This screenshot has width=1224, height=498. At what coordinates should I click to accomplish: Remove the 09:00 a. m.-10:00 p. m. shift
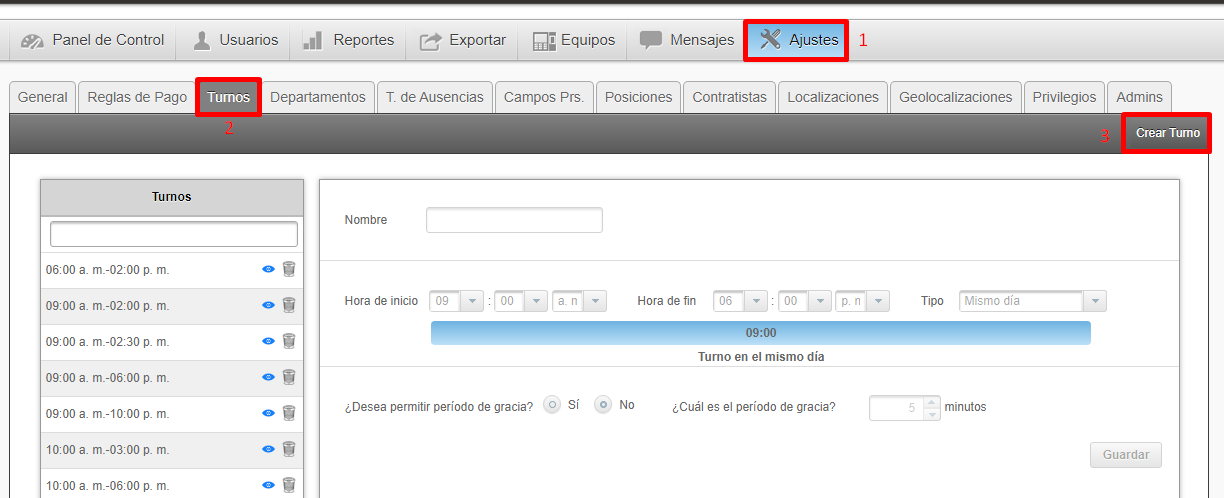click(289, 413)
